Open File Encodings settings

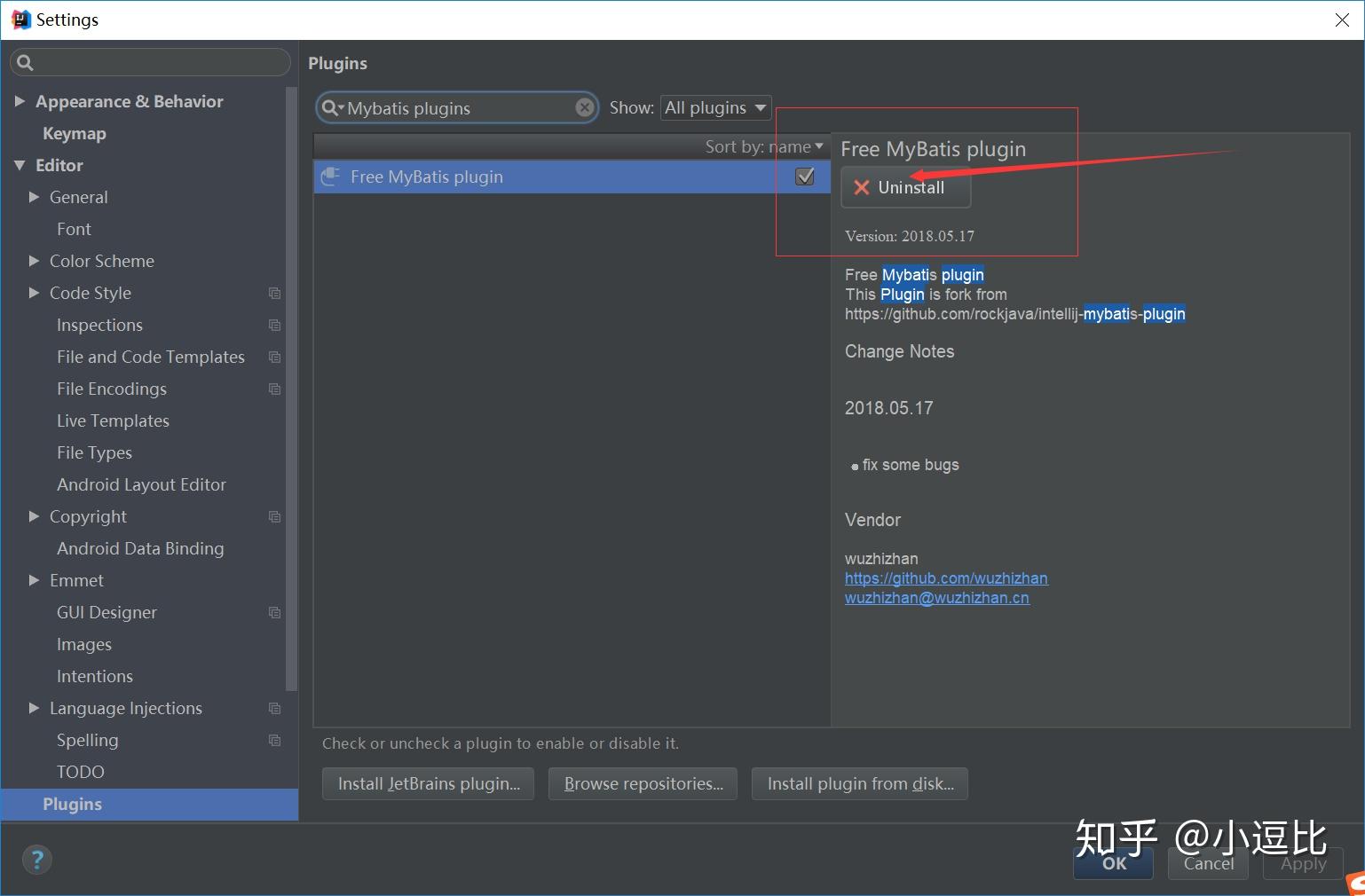[x=112, y=389]
